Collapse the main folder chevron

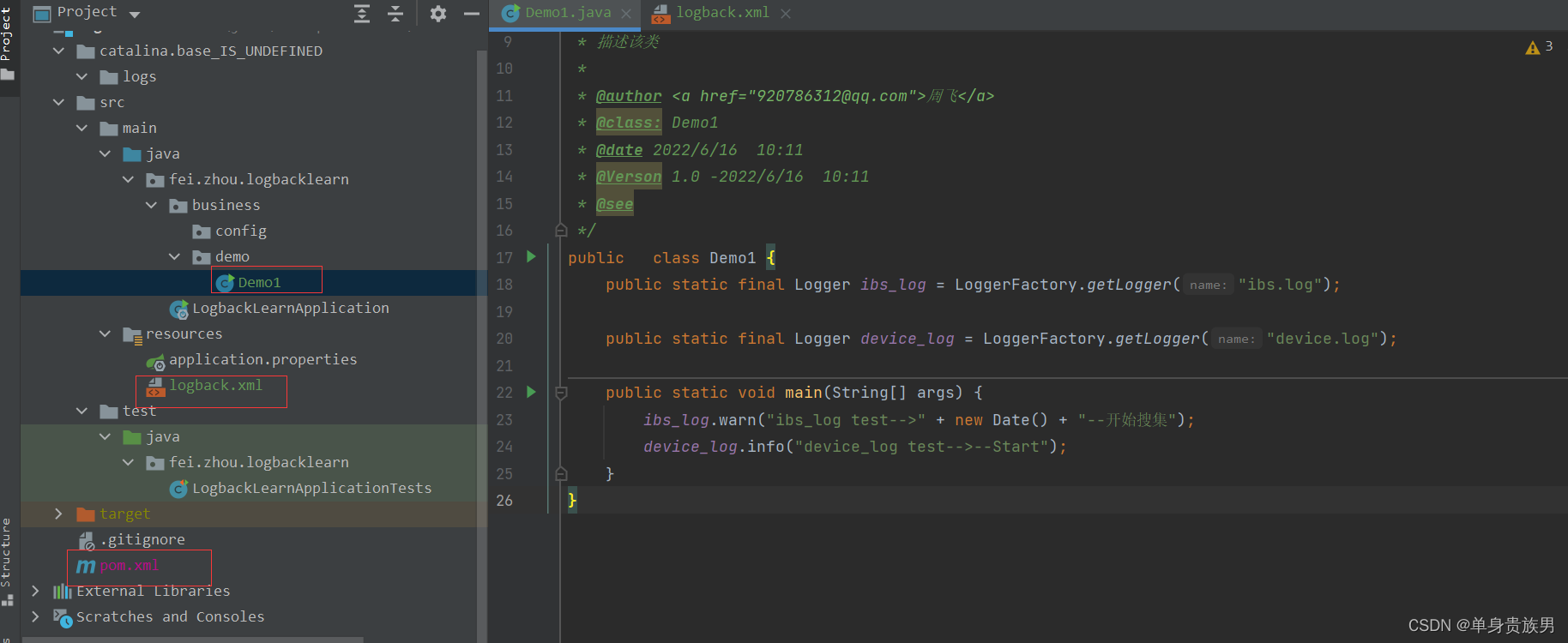point(81,129)
